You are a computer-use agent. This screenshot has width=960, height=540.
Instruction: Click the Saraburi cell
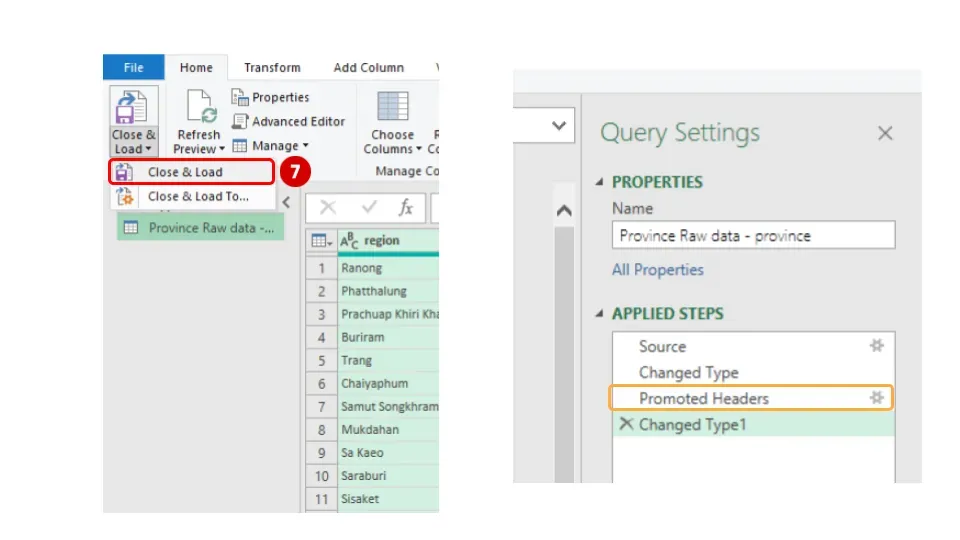click(x=388, y=476)
